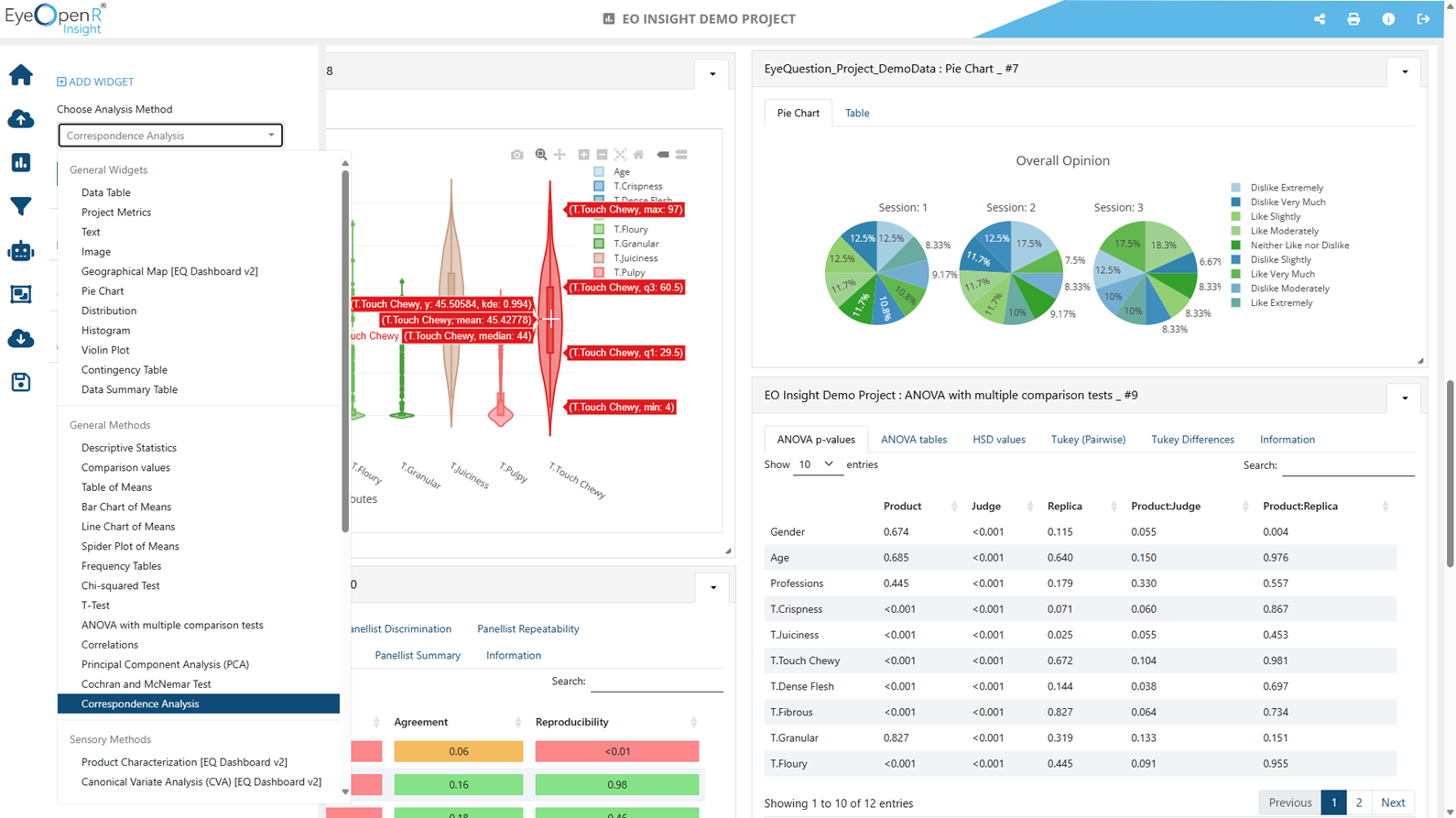
Task: Click the save disk sidebar icon
Action: tap(20, 382)
